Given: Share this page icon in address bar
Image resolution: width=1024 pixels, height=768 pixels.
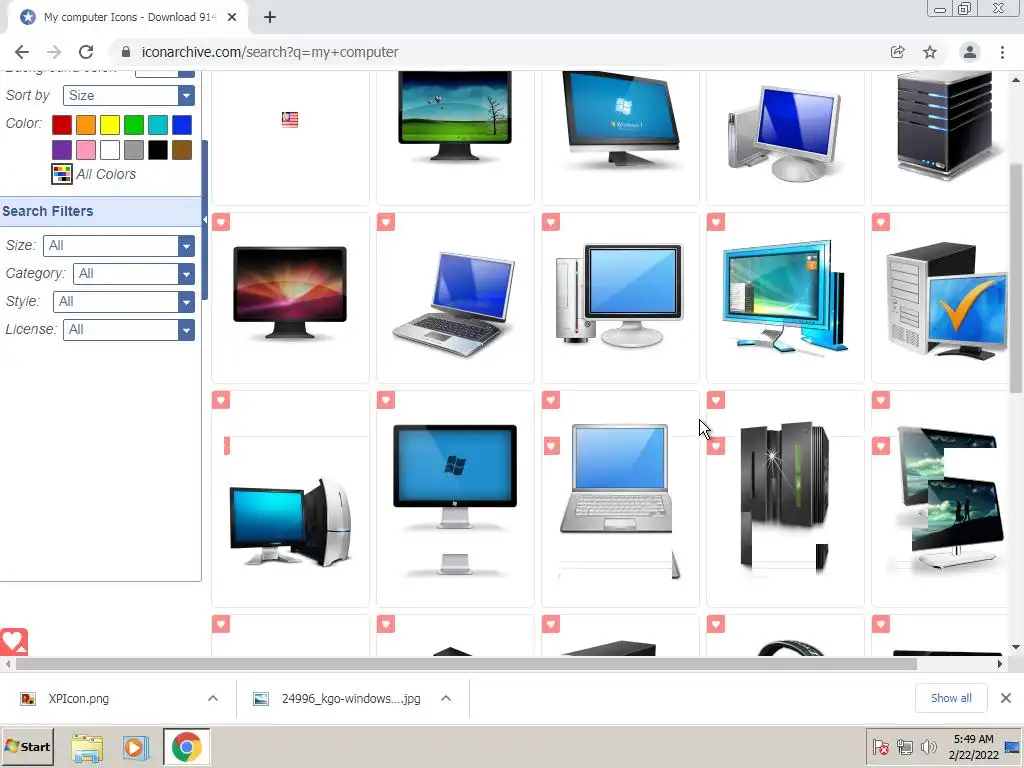Looking at the screenshot, I should coord(897,52).
